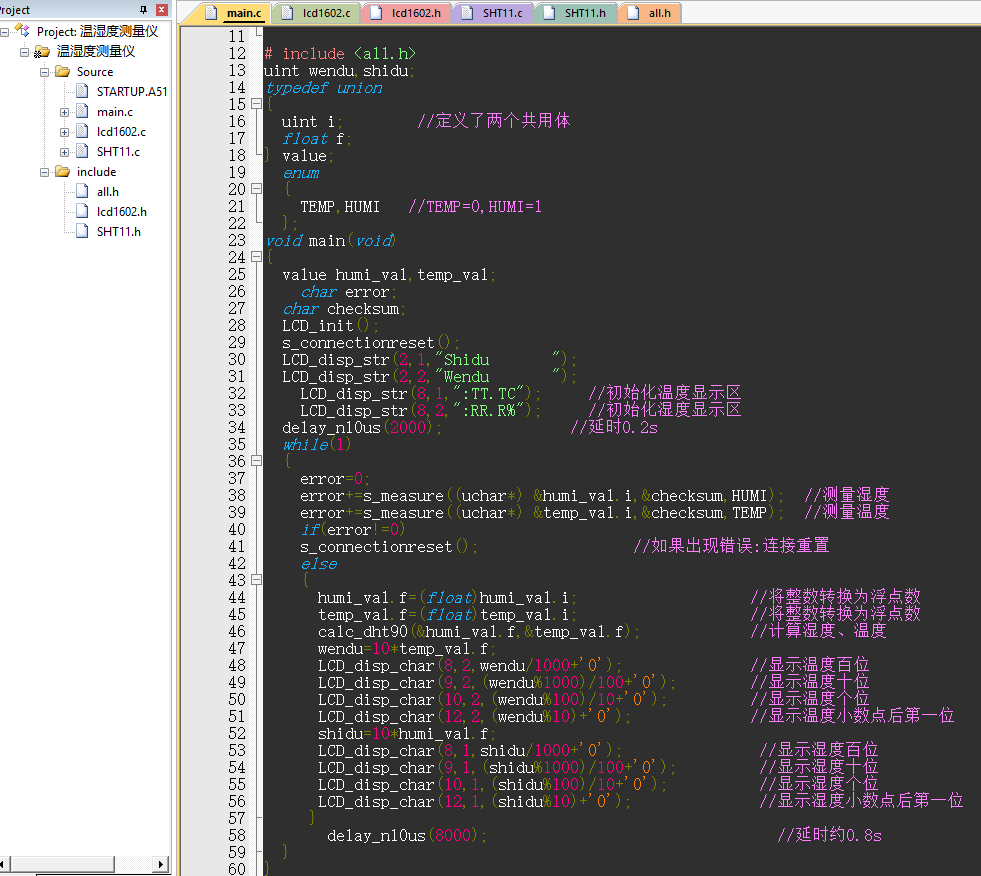Close the Project panel

click(x=161, y=10)
